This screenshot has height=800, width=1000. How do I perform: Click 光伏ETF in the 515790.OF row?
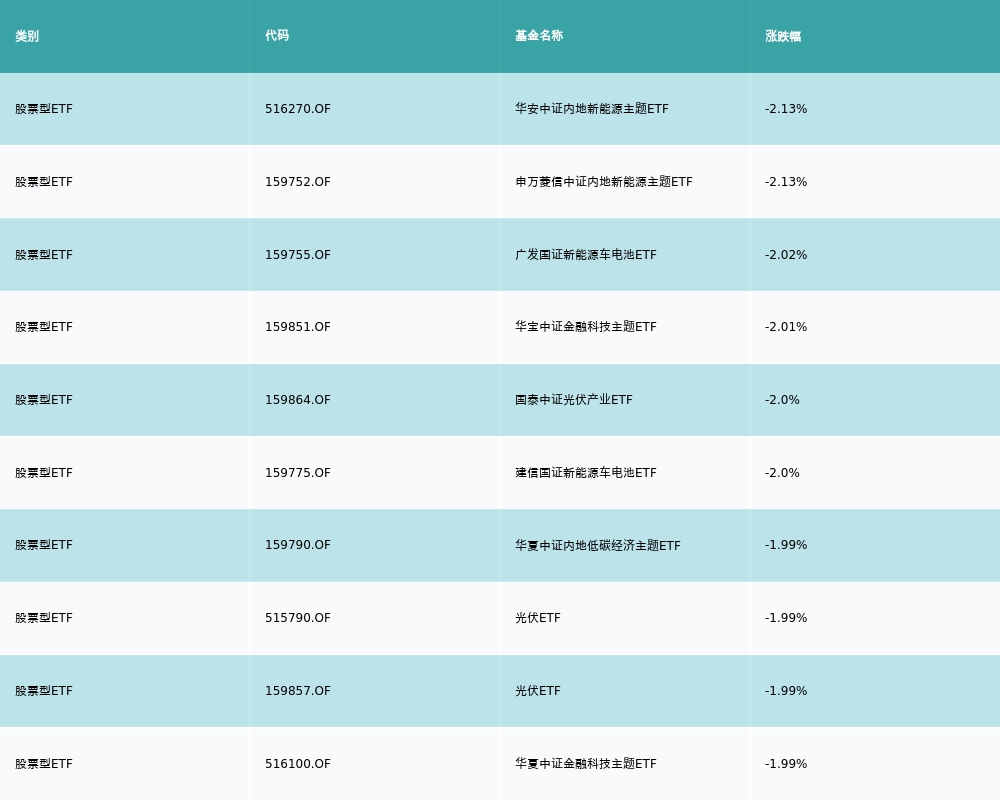(538, 618)
